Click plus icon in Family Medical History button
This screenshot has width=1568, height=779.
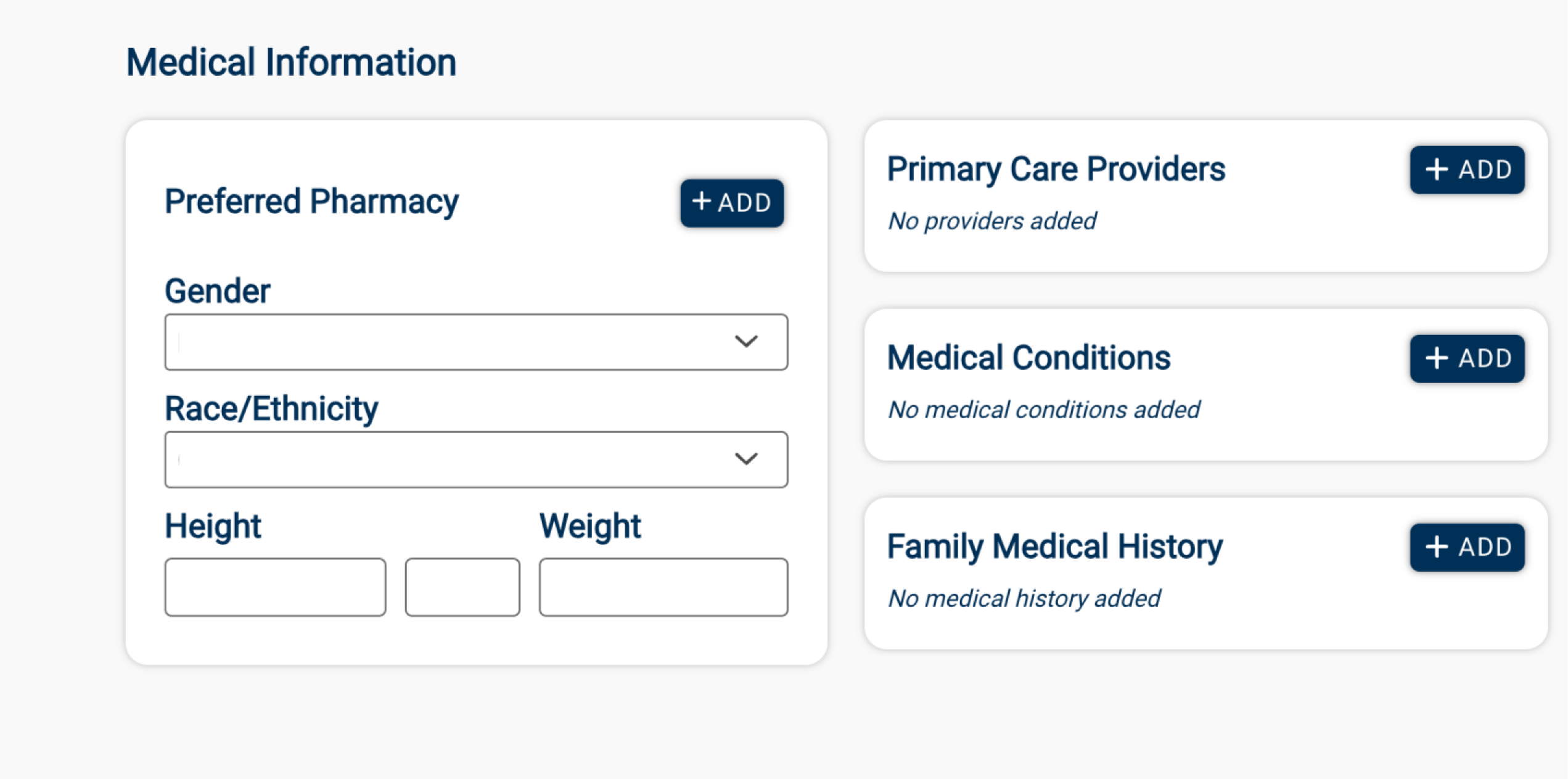[1437, 547]
